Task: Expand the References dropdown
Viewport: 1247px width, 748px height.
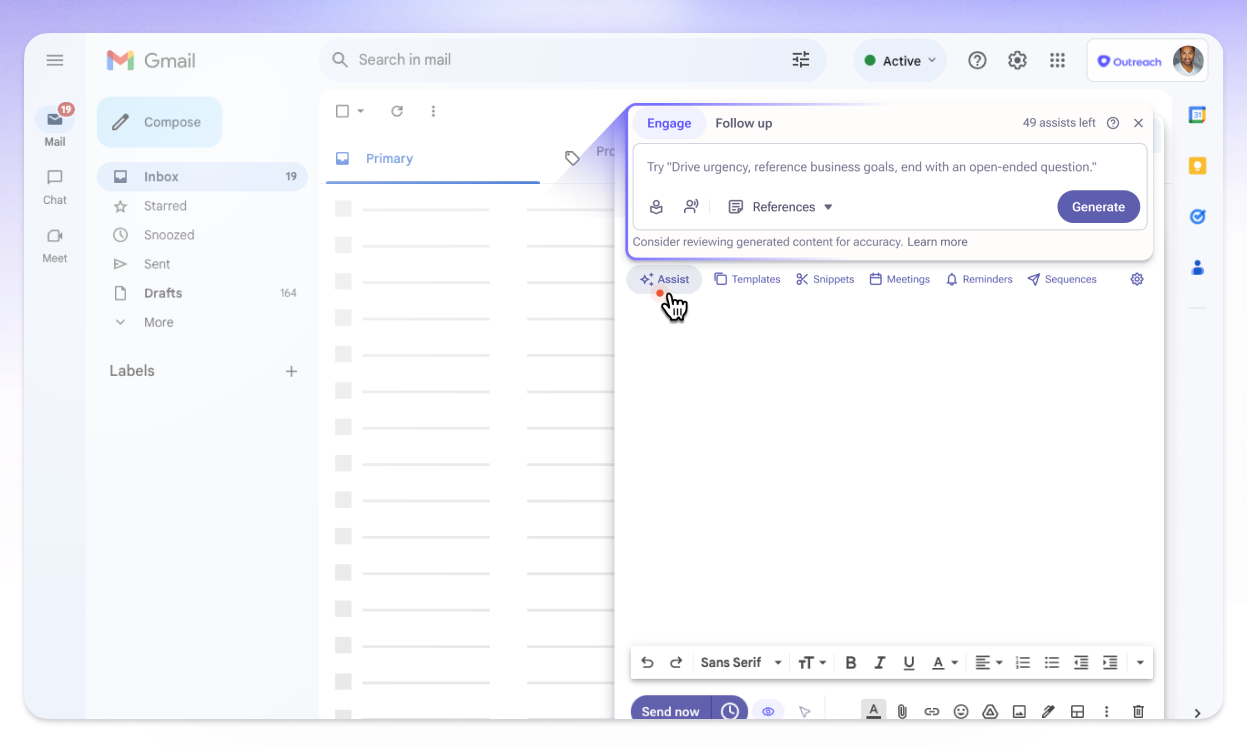Action: point(780,207)
